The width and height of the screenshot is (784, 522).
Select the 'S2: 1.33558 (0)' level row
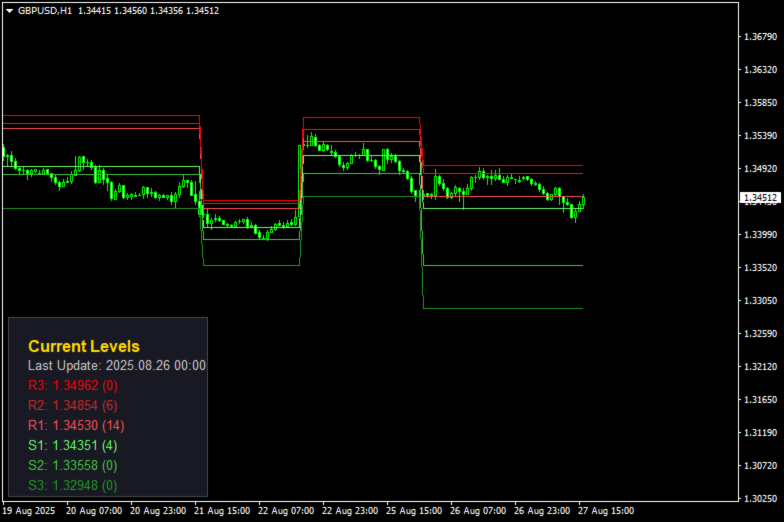tap(73, 466)
